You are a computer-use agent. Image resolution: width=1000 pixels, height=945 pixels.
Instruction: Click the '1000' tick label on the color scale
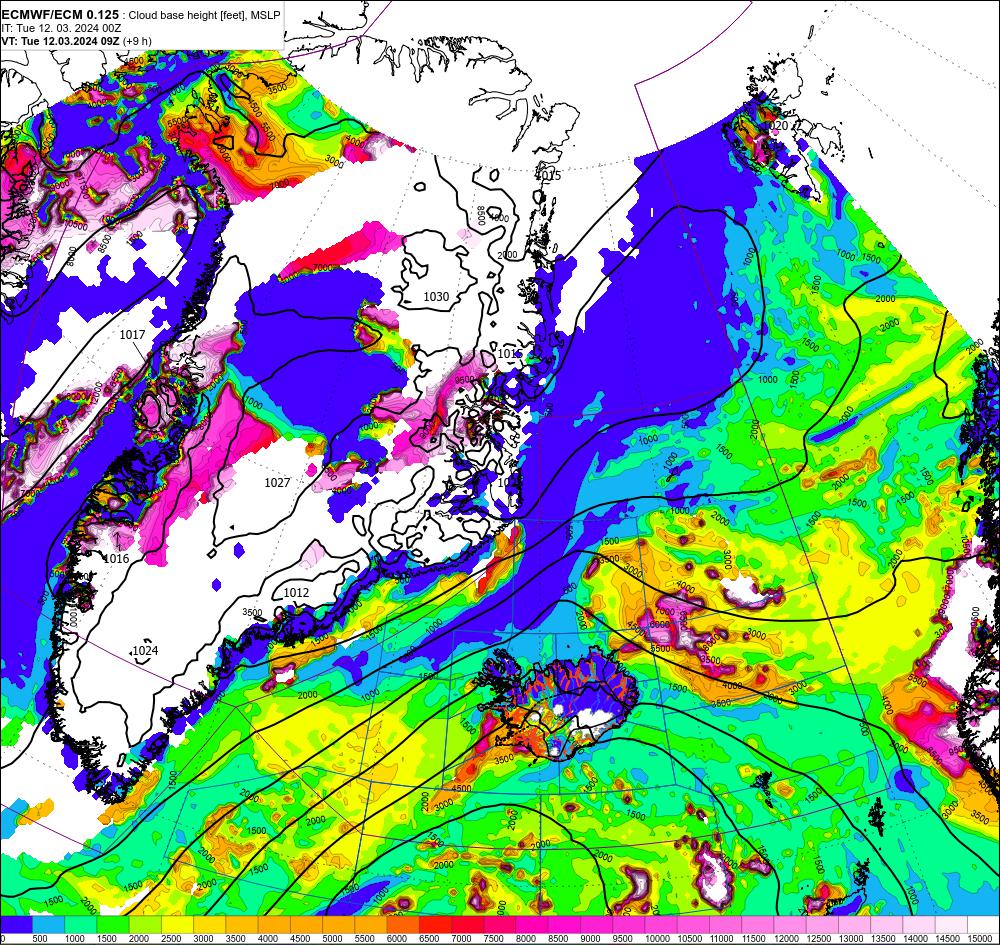75,939
